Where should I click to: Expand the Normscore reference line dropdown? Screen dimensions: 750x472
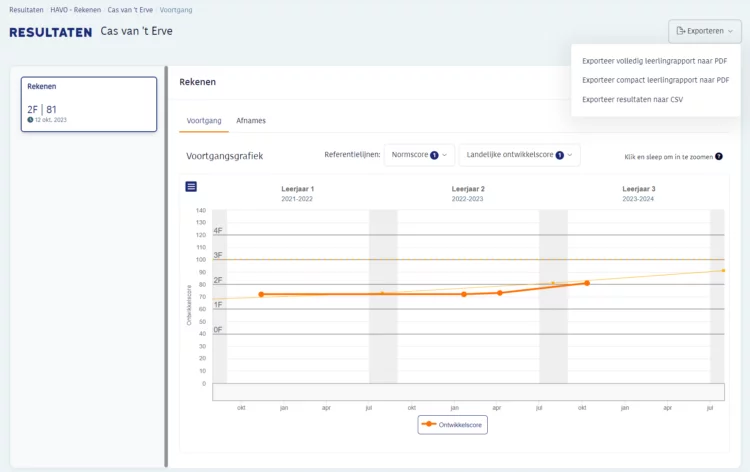coord(419,155)
